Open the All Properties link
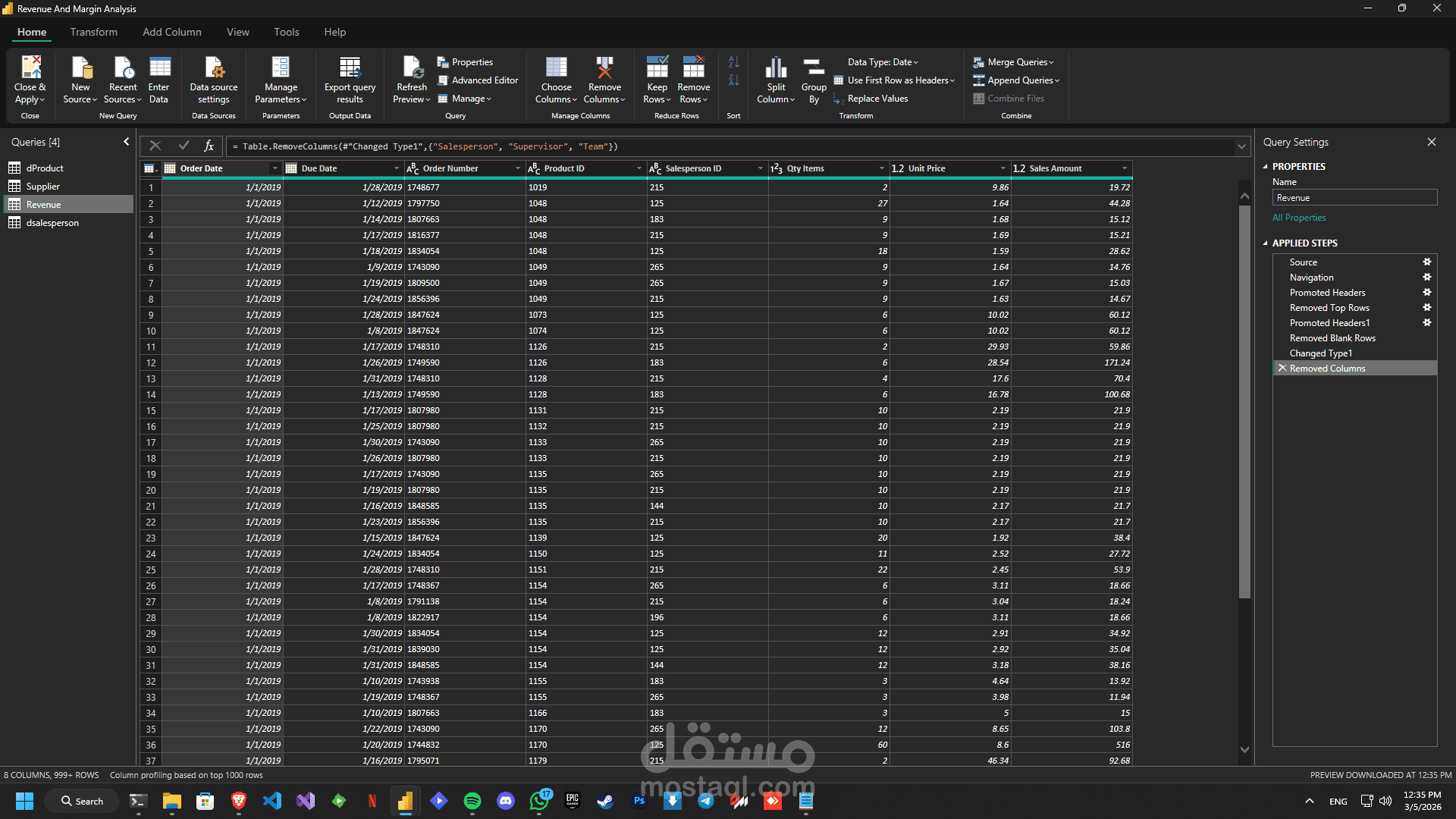This screenshot has height=819, width=1456. [x=1299, y=218]
